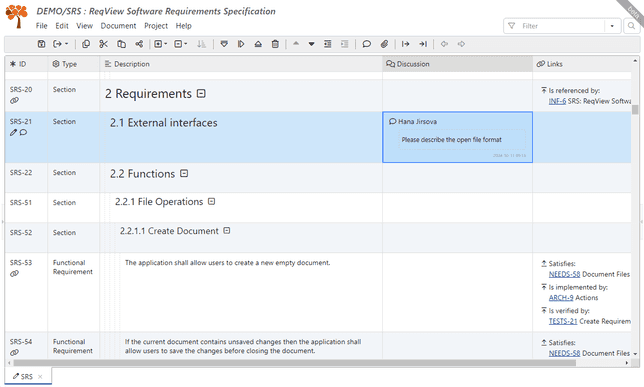This screenshot has height=387, width=644.
Task: Select Hana Jirsova's comment in Discussion
Action: point(458,137)
